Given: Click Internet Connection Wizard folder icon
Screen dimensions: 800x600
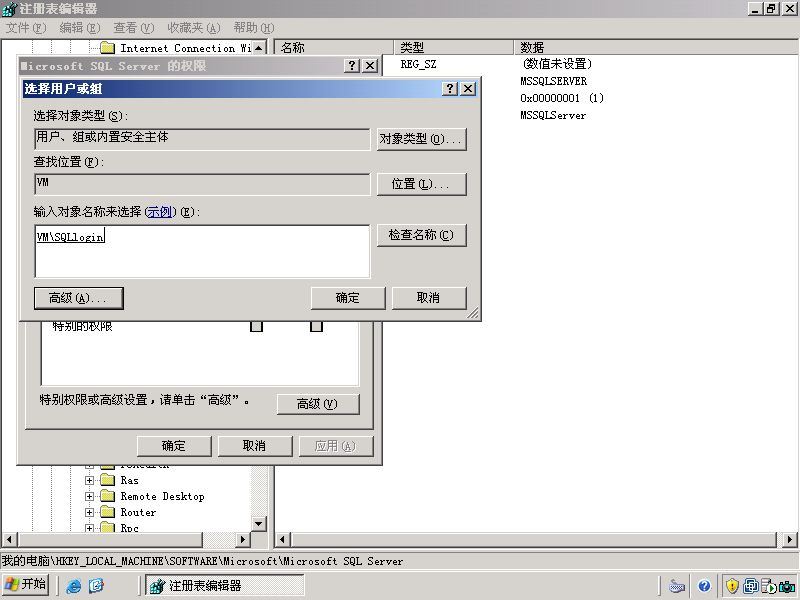Looking at the screenshot, I should click(107, 48).
